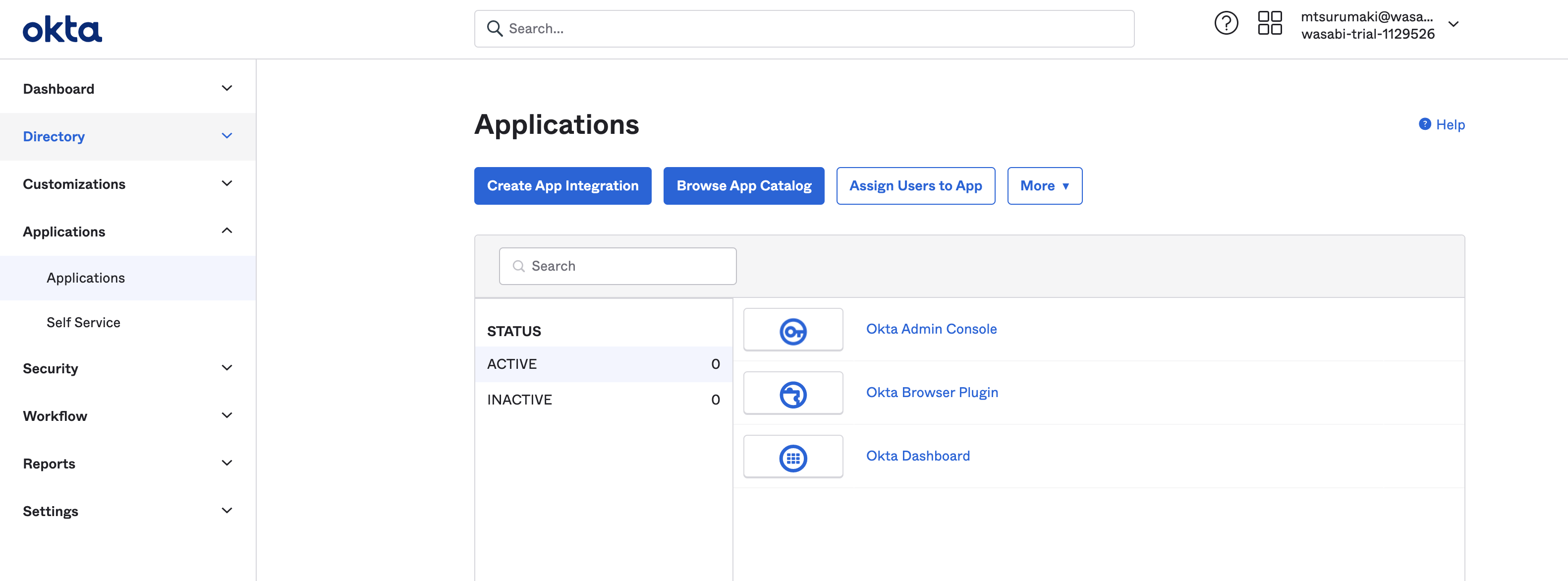1568x581 pixels.
Task: Click the Okta Dashboard grid icon
Action: click(792, 458)
